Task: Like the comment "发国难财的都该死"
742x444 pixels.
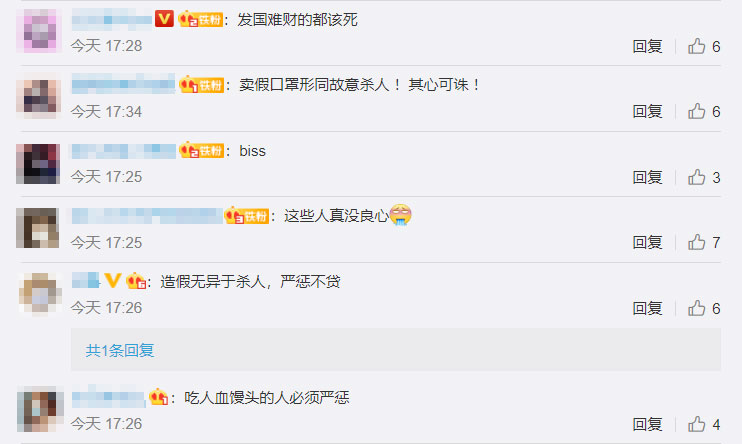Action: 697,46
